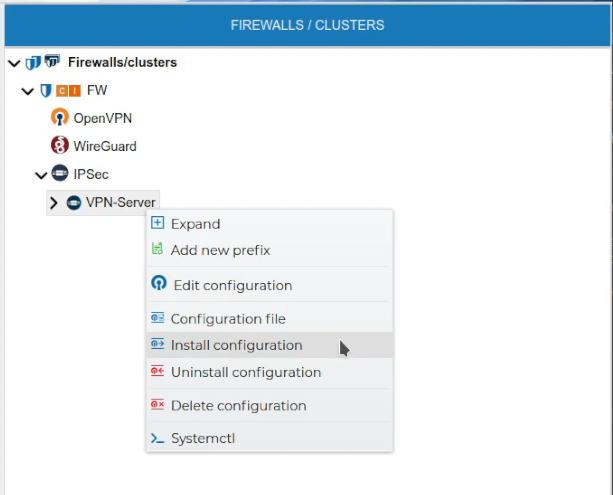613x495 pixels.
Task: Expand the VPN-Server node arrow
Action: coord(54,203)
